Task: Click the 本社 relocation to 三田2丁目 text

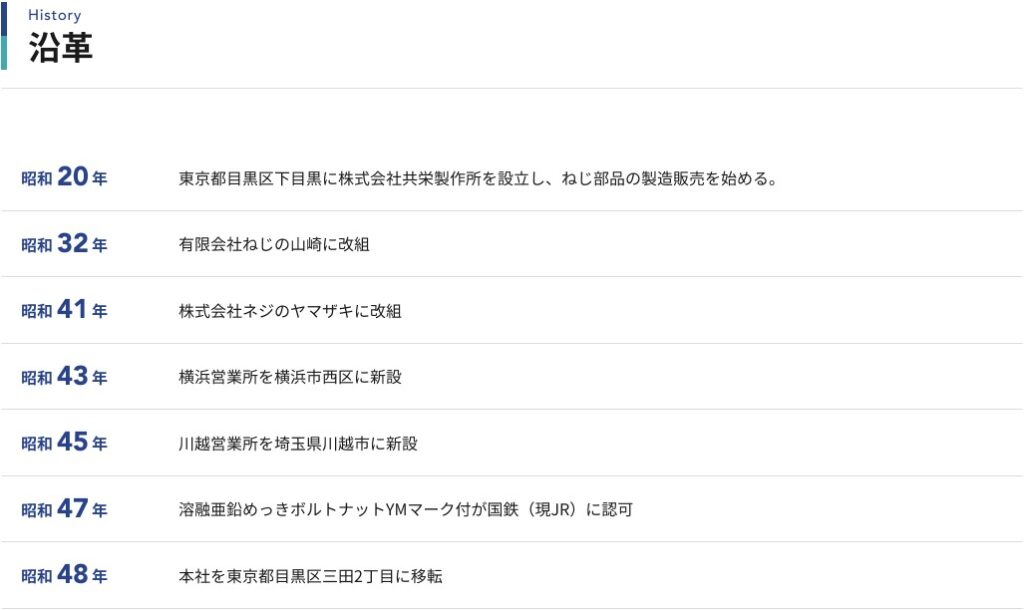Action: [x=310, y=576]
